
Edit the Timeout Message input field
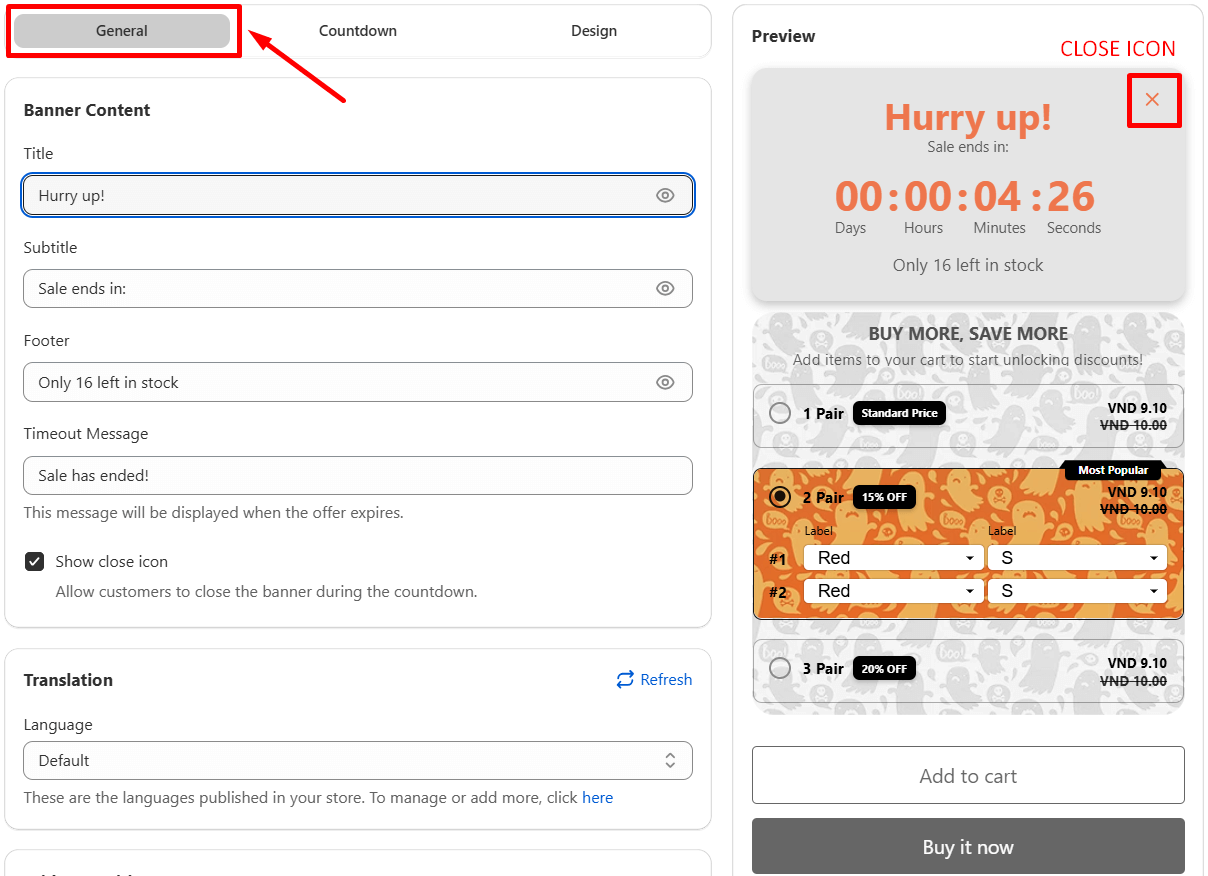tap(357, 475)
